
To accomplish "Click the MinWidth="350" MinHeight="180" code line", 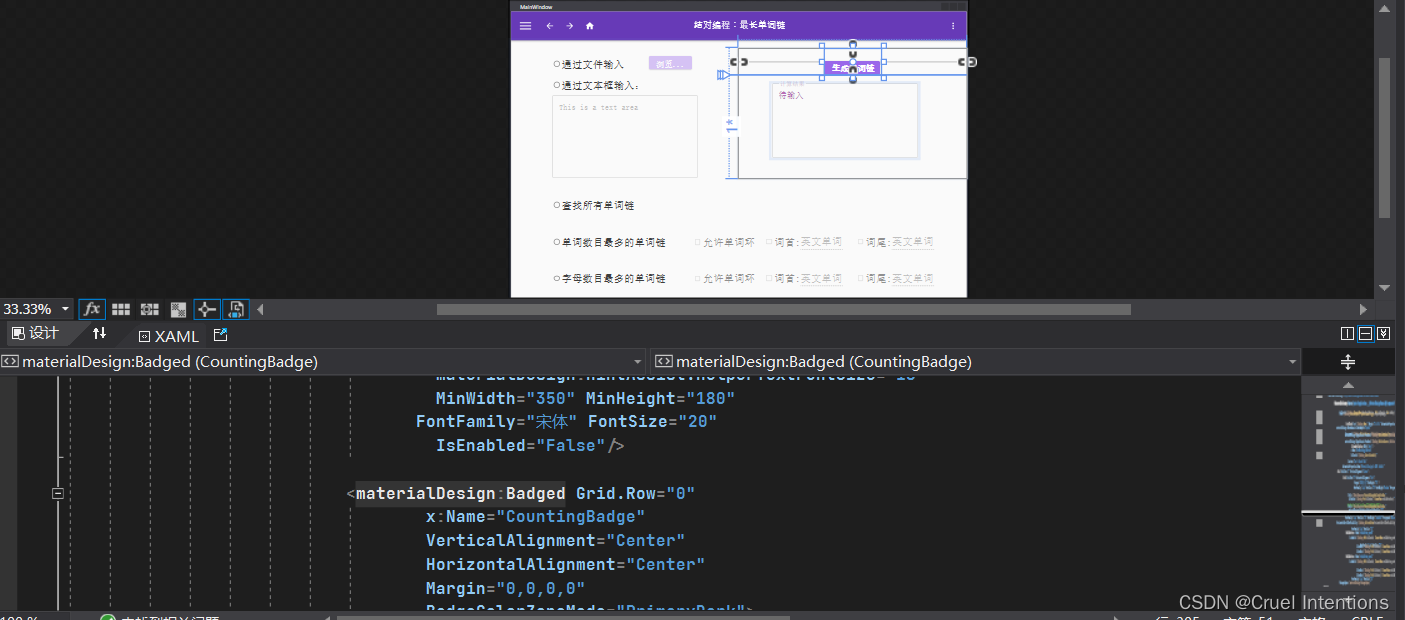I will point(585,398).
